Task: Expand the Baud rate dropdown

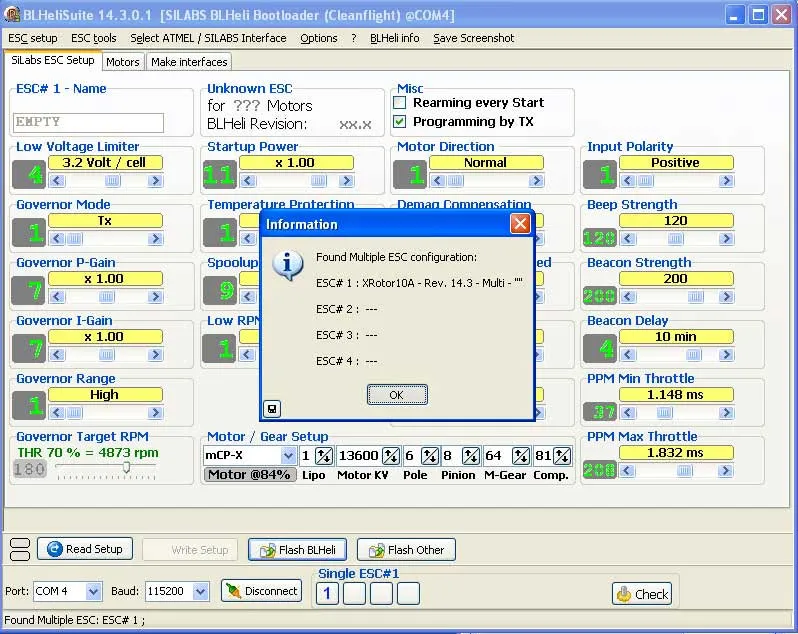Action: coord(200,591)
